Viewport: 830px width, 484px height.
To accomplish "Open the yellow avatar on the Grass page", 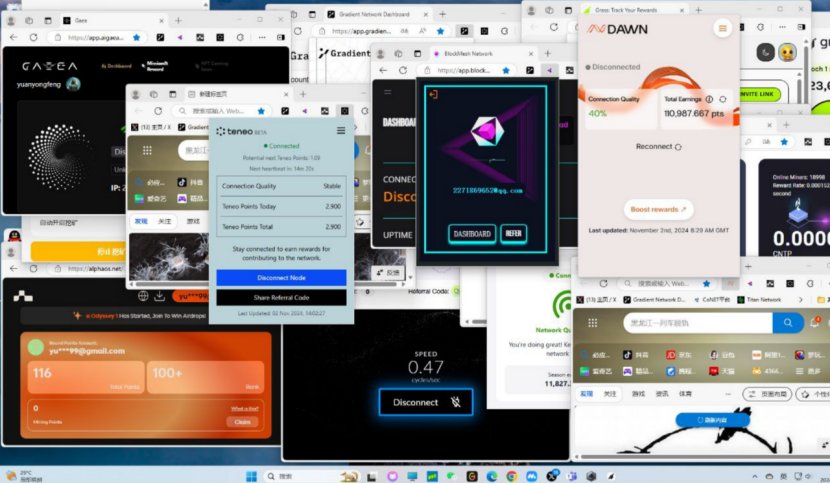I will (787, 52).
